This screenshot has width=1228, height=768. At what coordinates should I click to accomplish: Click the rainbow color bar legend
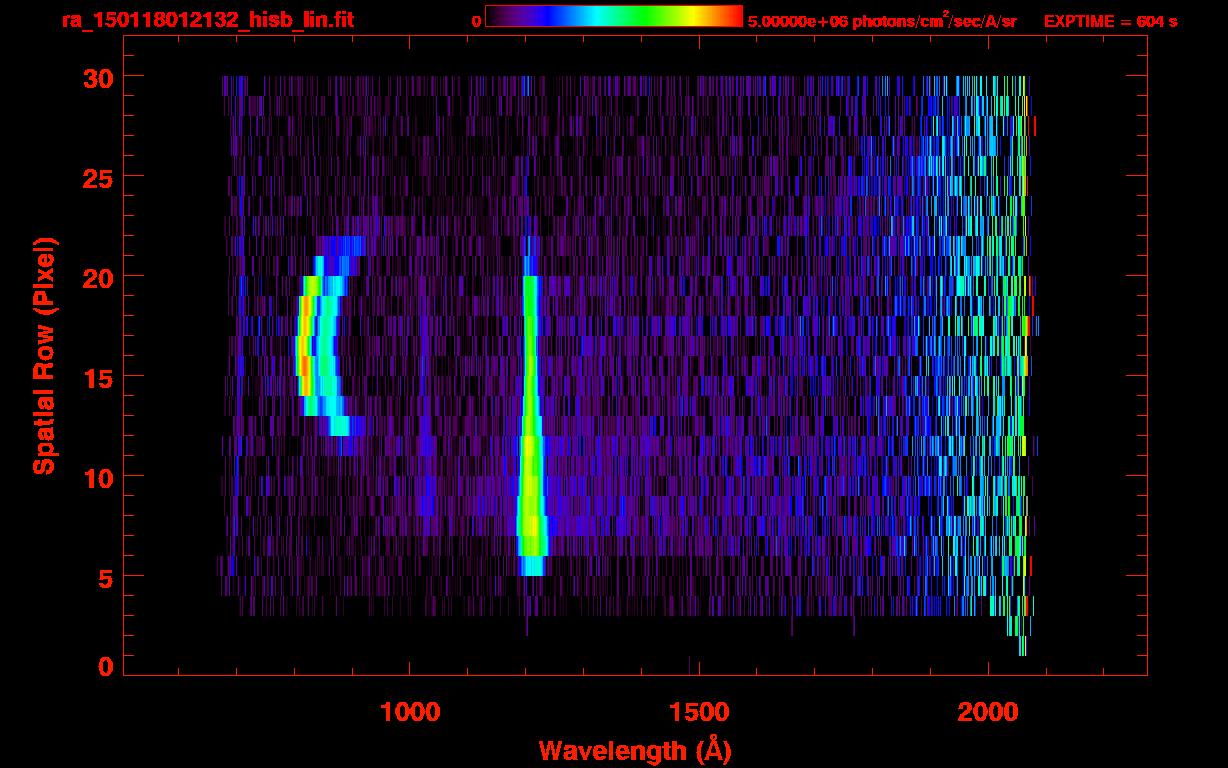(x=614, y=16)
